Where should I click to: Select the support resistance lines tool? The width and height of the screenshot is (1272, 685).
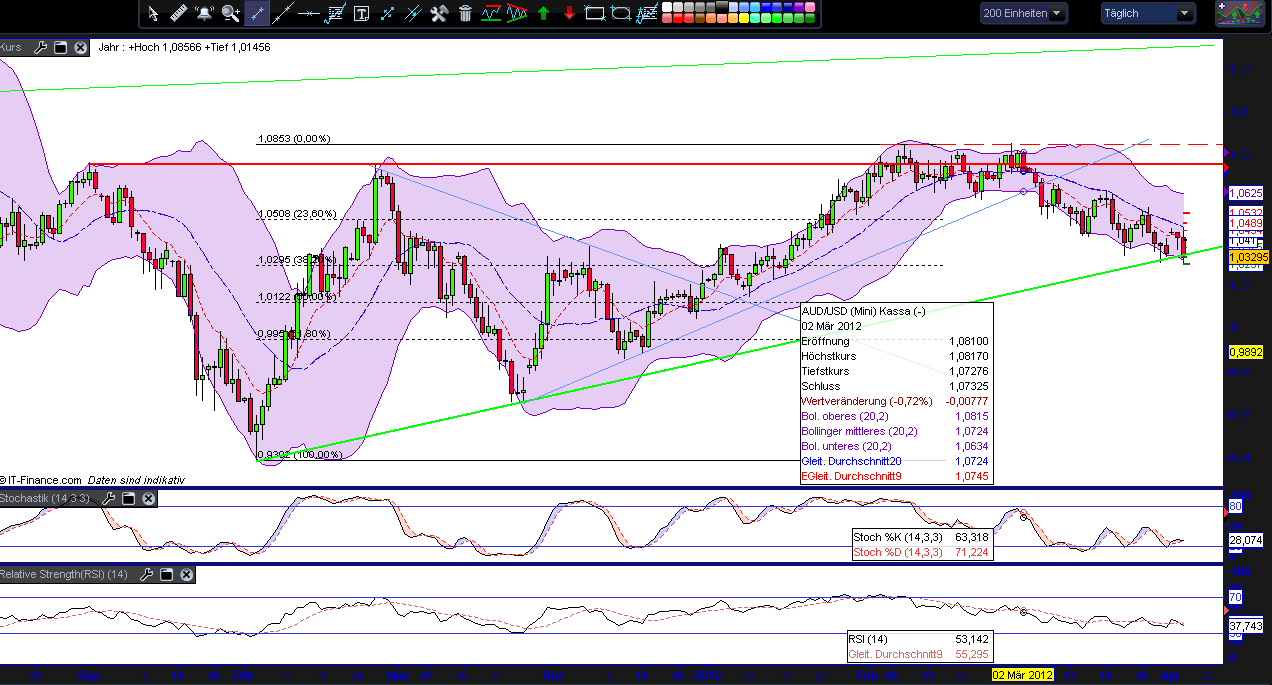tap(491, 13)
